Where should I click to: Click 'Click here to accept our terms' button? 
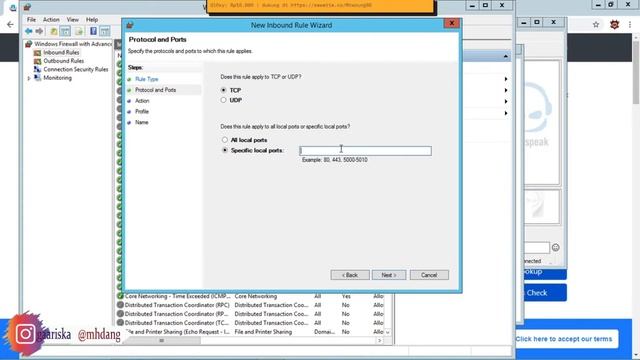click(x=567, y=339)
